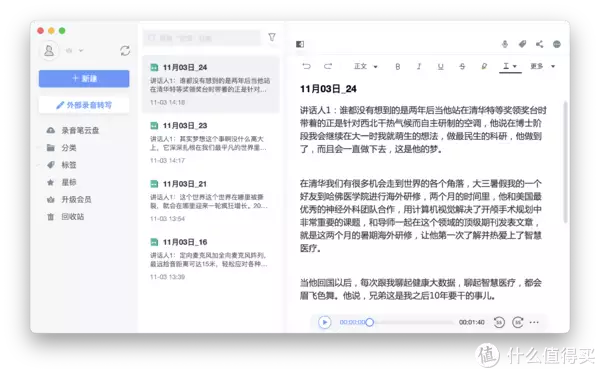This screenshot has height=373, width=600.
Task: Play the audio recording
Action: [x=324, y=322]
